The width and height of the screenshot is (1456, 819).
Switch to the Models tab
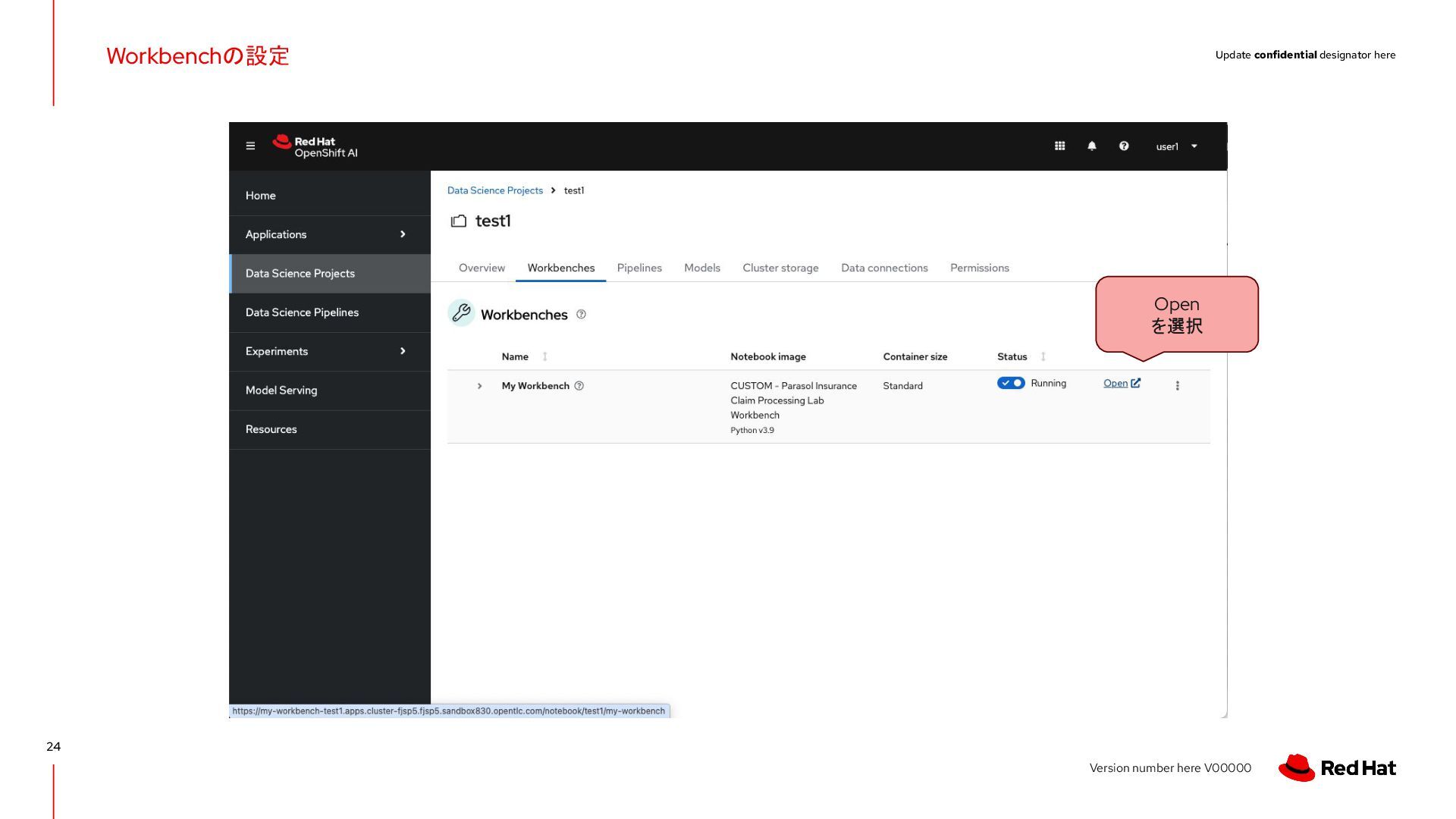click(x=702, y=268)
